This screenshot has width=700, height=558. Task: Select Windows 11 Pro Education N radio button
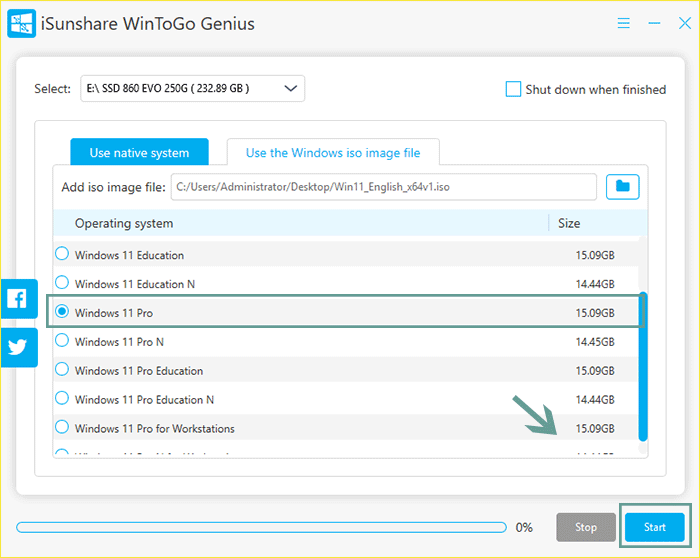62,398
